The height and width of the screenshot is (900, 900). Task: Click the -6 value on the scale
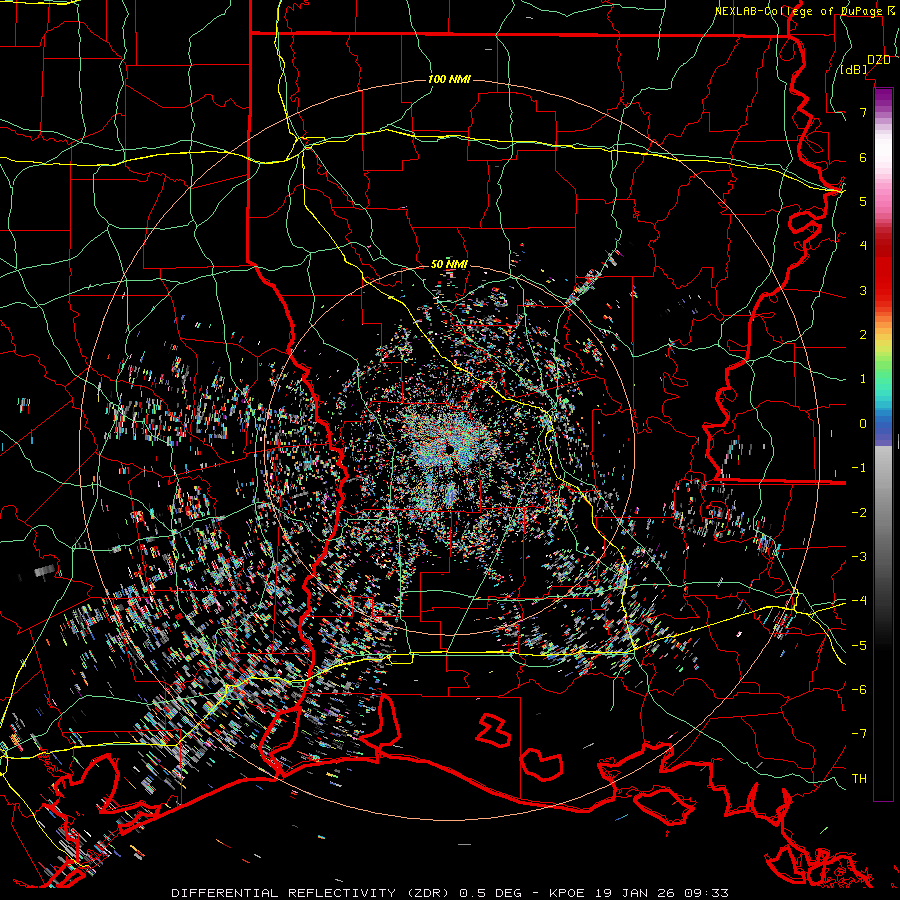859,689
